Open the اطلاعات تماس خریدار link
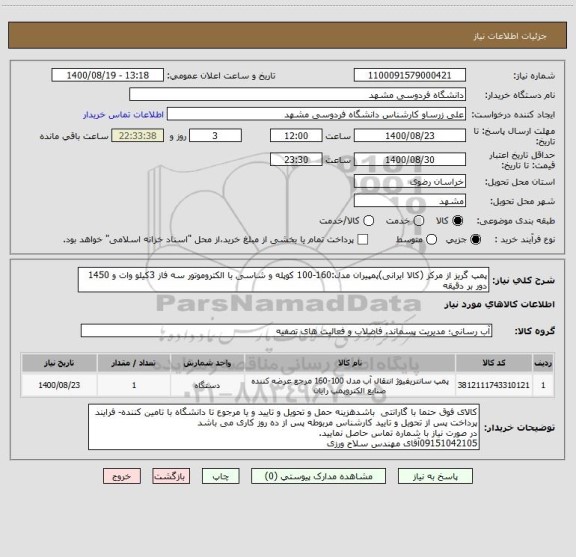This screenshot has height=557, width=576. pos(123,115)
